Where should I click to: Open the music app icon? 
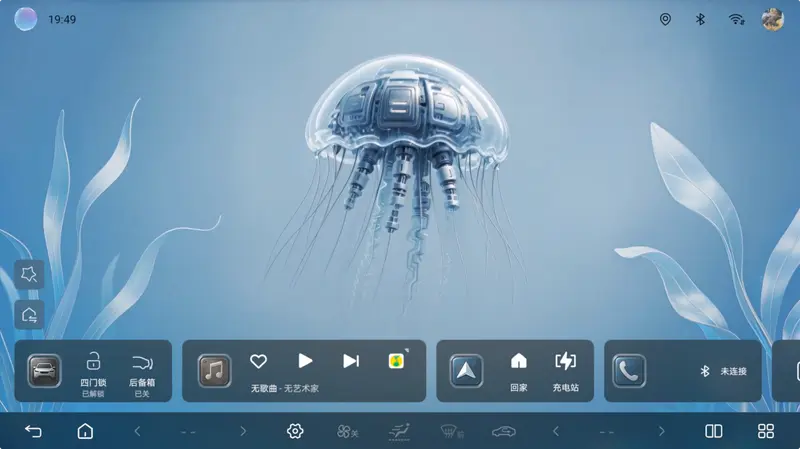coord(214,371)
